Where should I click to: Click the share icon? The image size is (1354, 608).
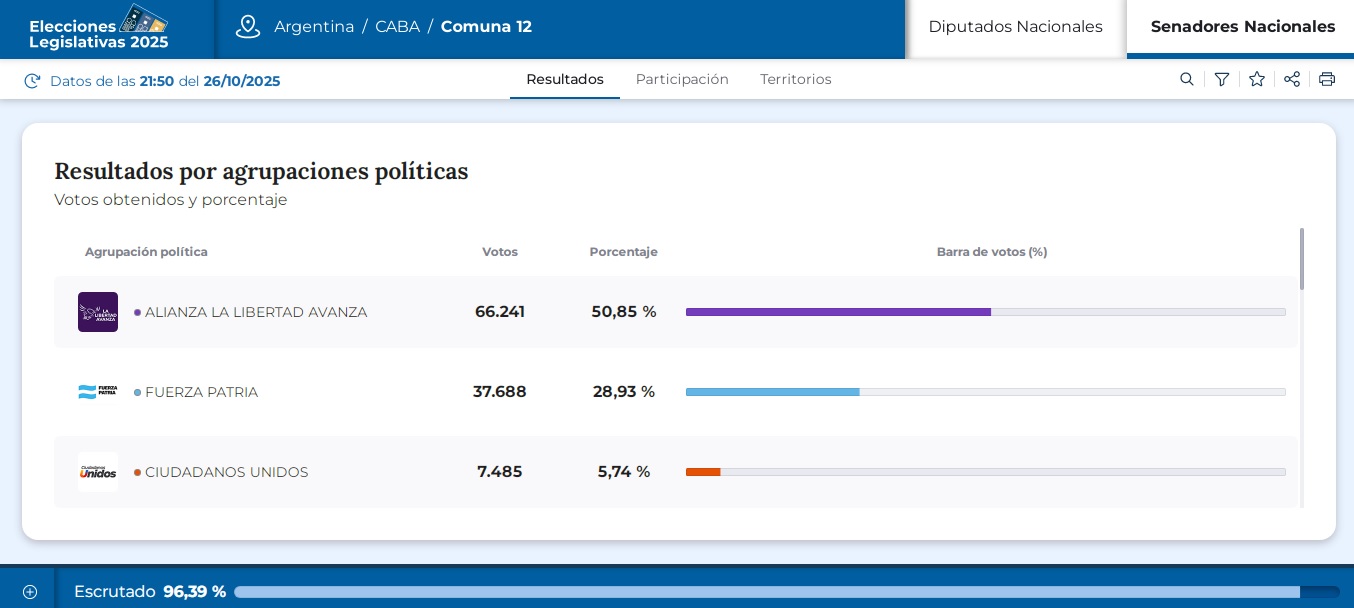1292,80
